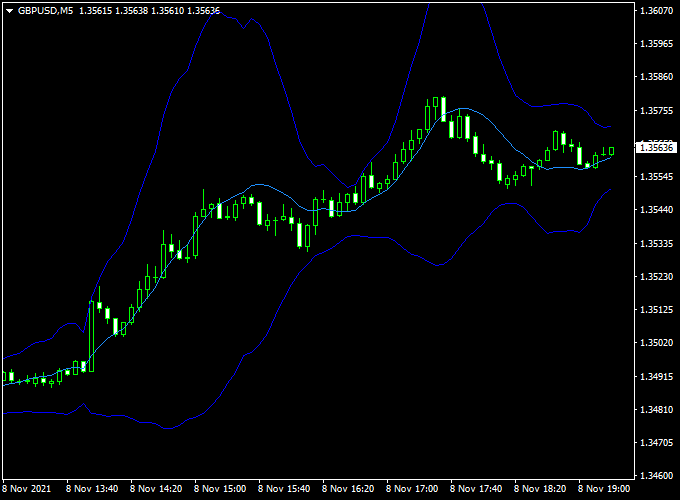Click the 8 Nov 2021 date label
Viewport: 680px width, 500px height.
coord(25,491)
